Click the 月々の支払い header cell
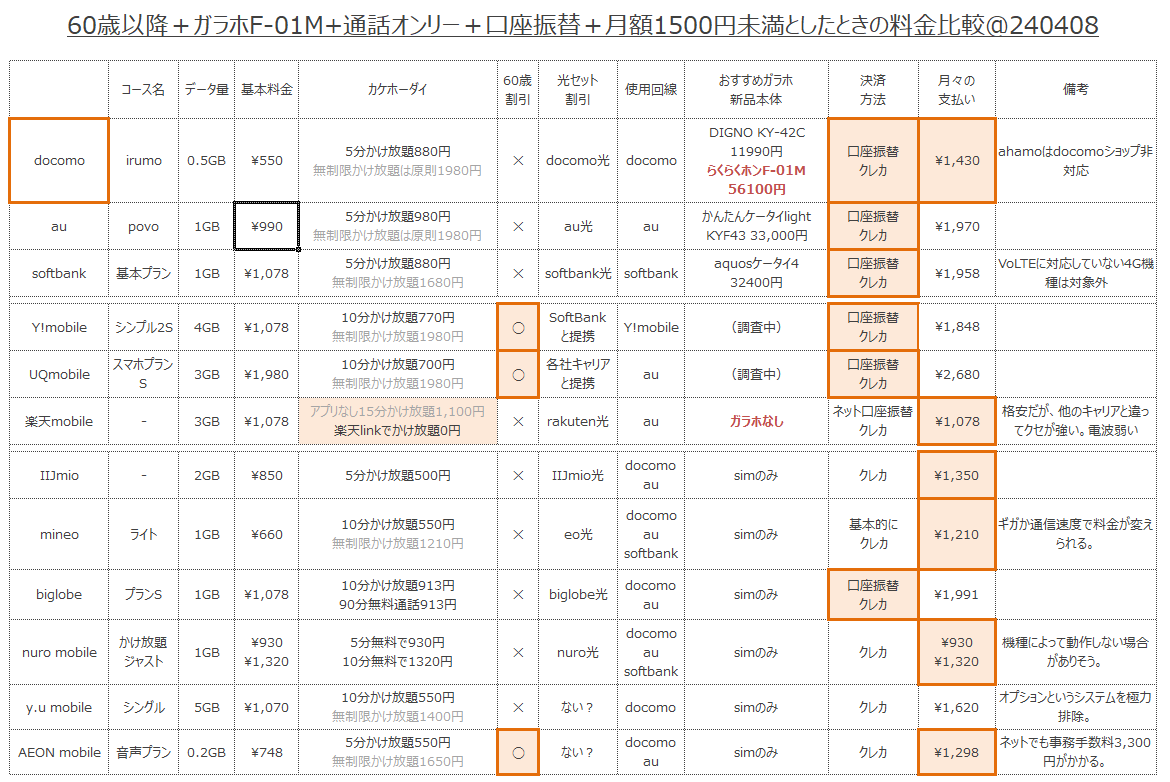The height and width of the screenshot is (782, 1170). 956,89
